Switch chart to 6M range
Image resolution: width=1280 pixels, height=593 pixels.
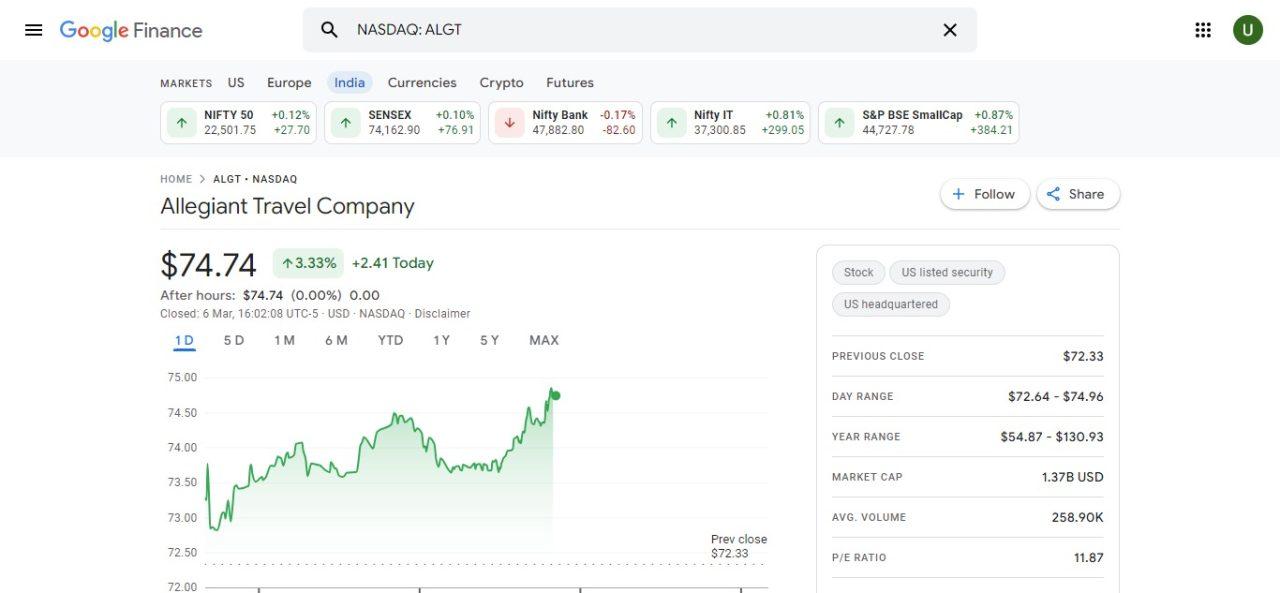click(x=336, y=341)
